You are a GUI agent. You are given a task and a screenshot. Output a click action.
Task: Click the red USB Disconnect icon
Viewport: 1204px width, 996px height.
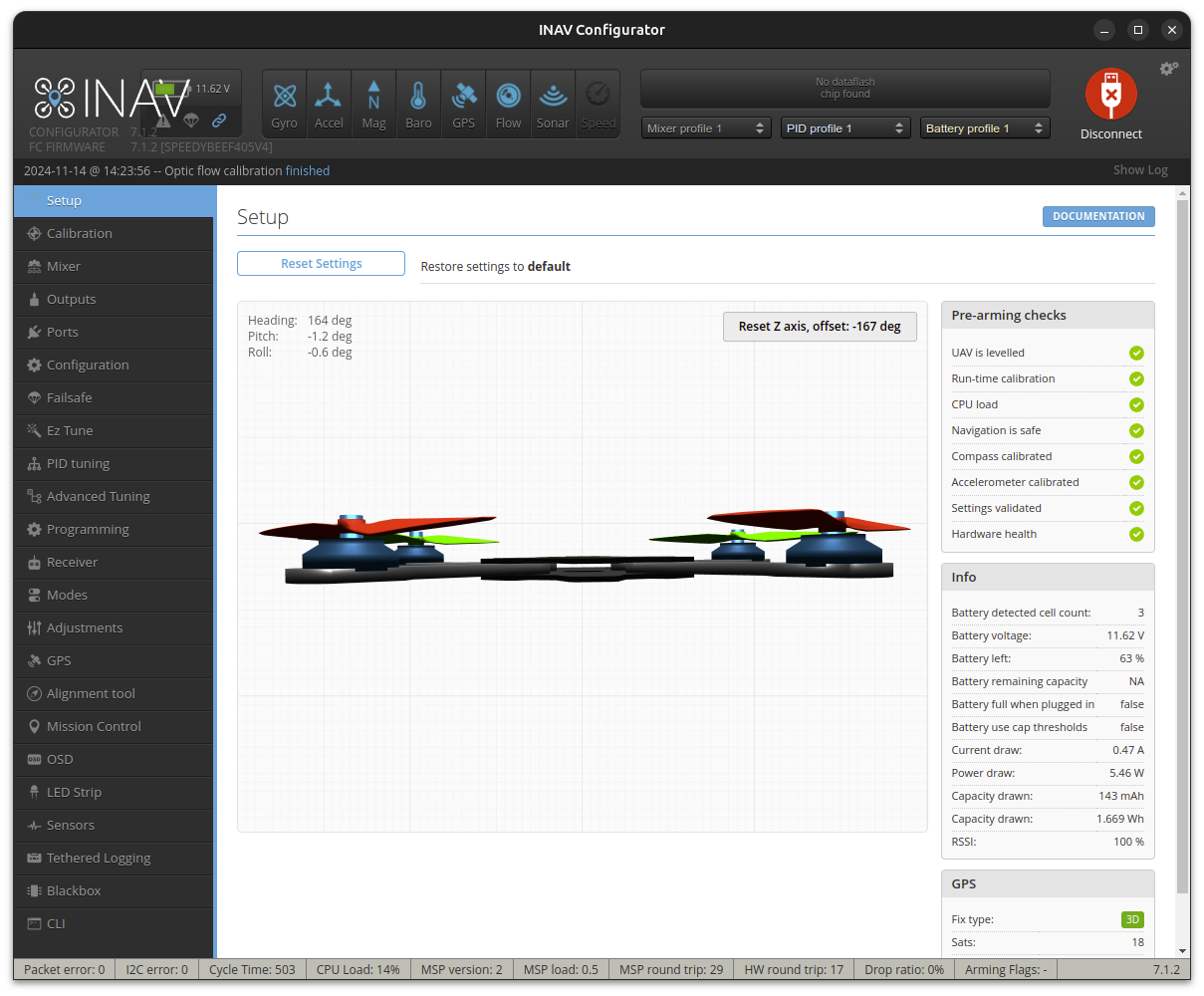coord(1111,94)
